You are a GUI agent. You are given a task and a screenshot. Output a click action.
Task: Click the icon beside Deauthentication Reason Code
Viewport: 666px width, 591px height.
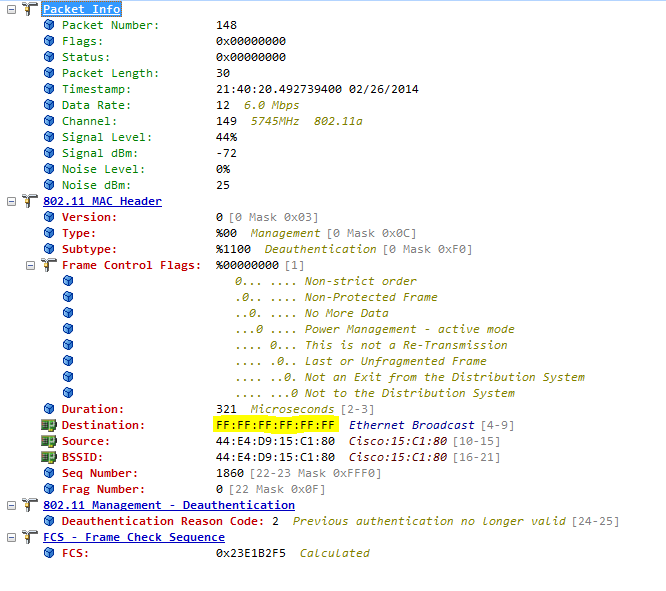tap(49, 521)
